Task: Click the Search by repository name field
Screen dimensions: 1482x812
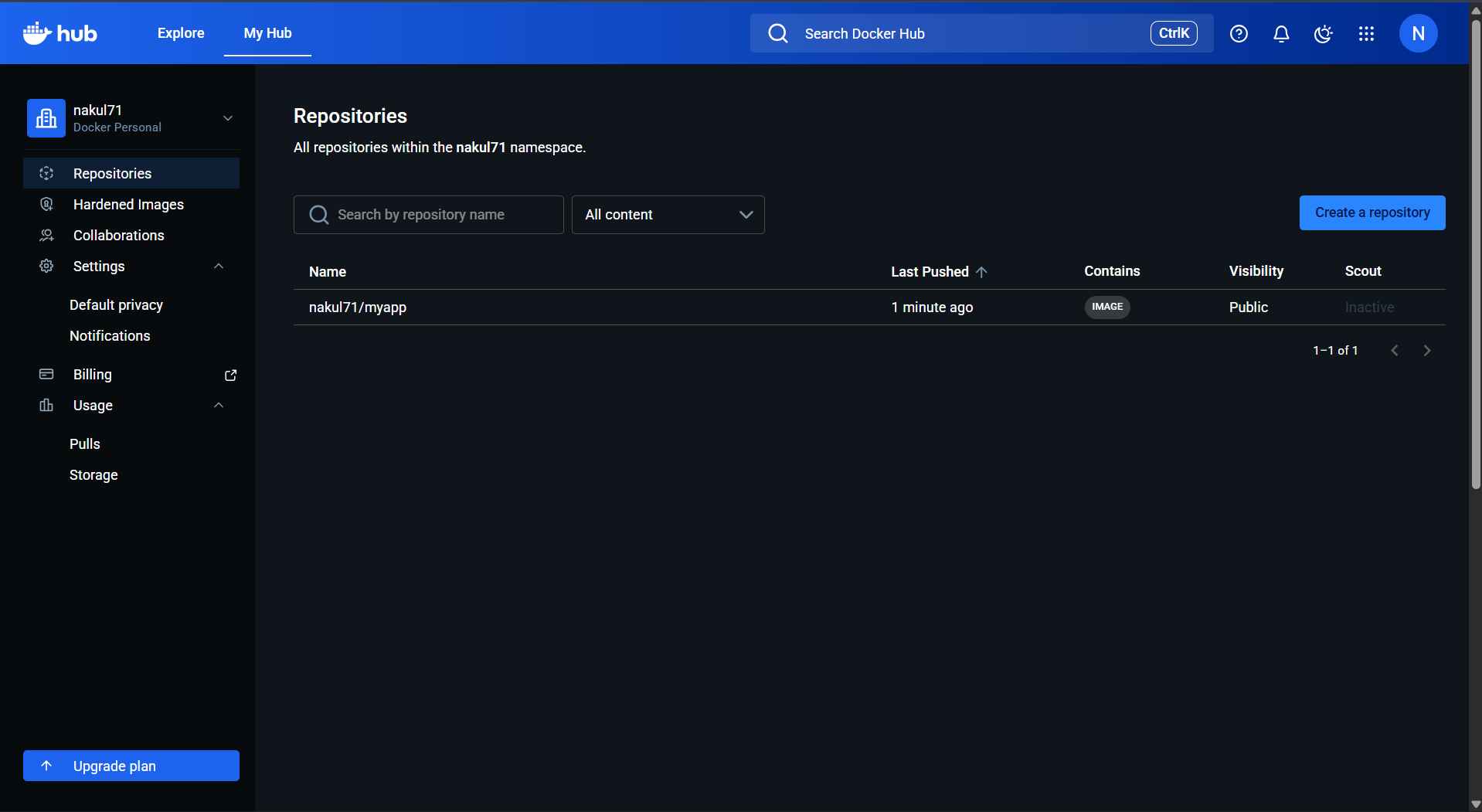Action: [x=429, y=215]
